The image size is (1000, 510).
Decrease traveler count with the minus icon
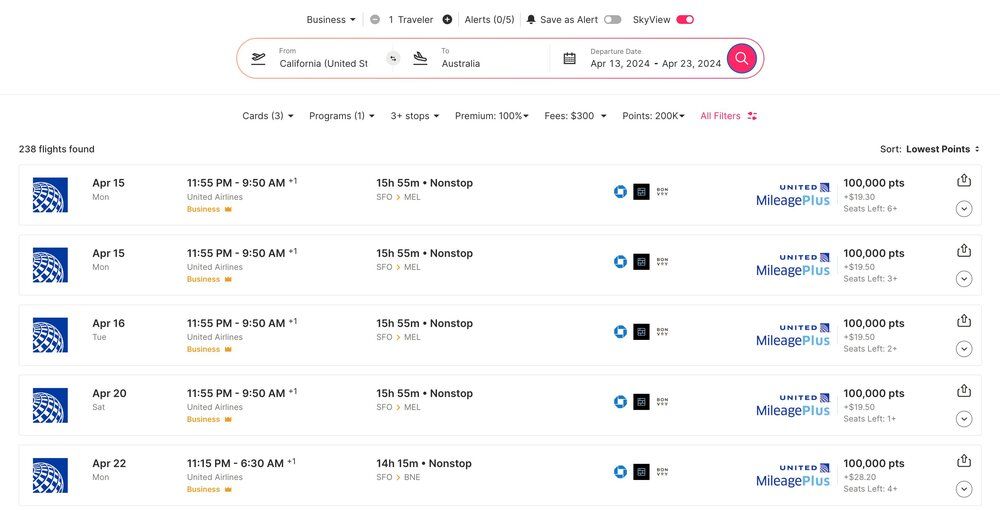pyautogui.click(x=375, y=19)
